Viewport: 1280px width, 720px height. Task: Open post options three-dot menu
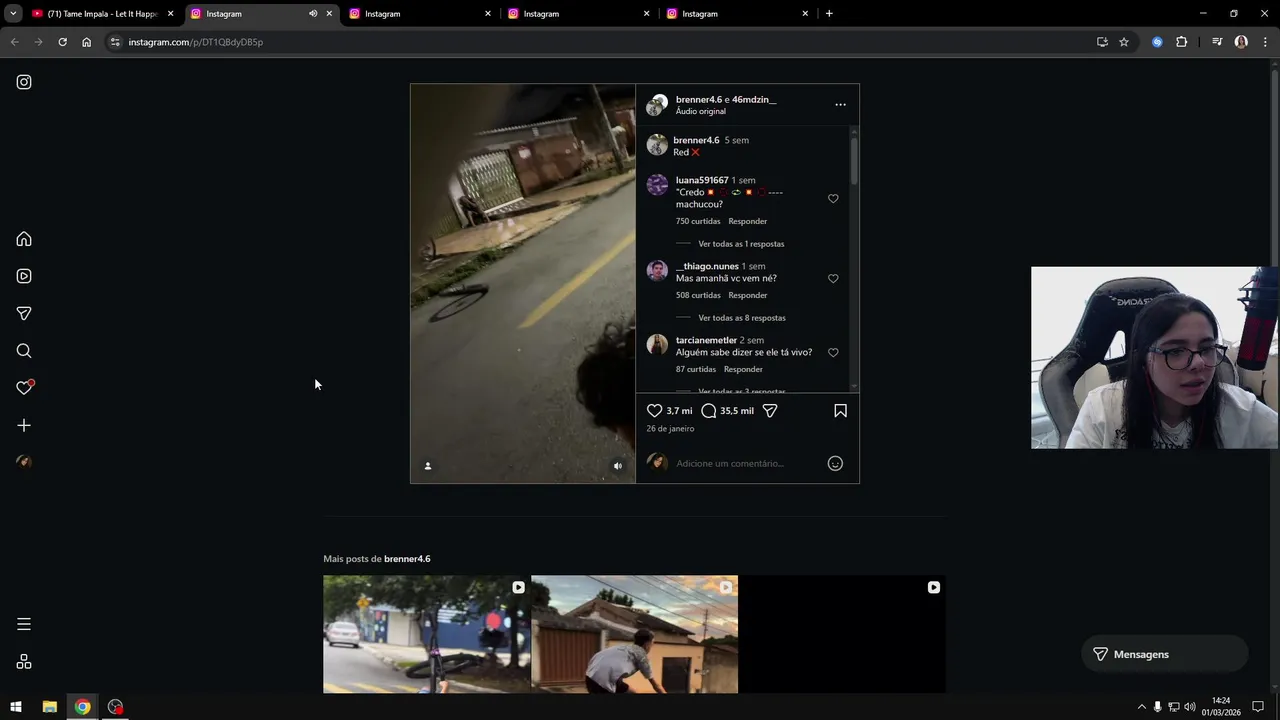[840, 104]
